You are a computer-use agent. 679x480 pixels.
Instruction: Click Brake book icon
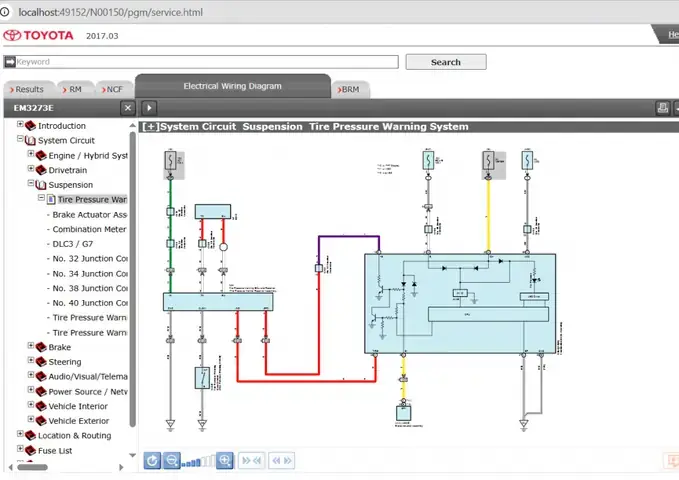[x=41, y=347]
